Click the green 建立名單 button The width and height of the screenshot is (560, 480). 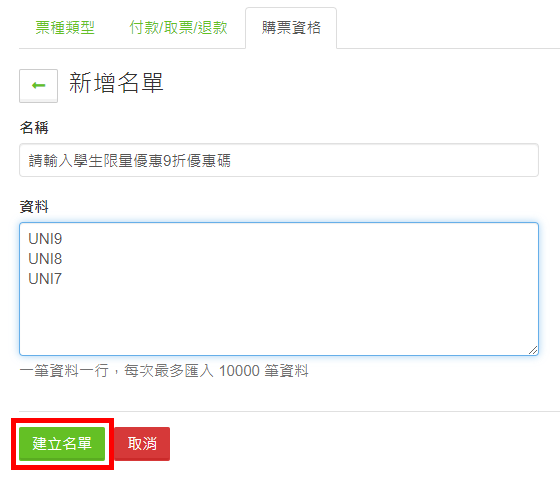(x=62, y=444)
